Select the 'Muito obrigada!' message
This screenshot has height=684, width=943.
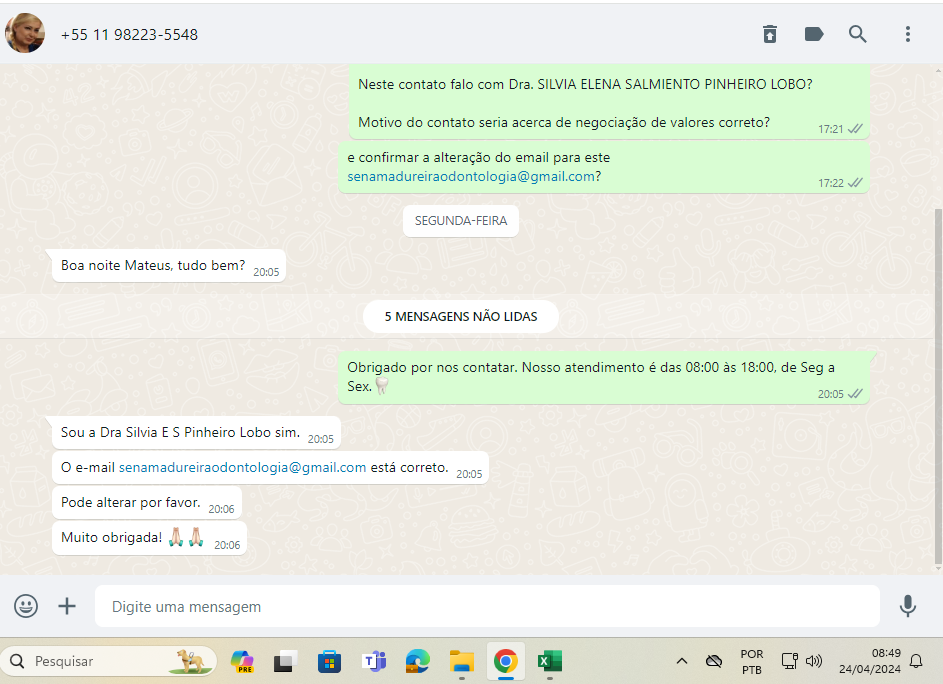coord(149,538)
